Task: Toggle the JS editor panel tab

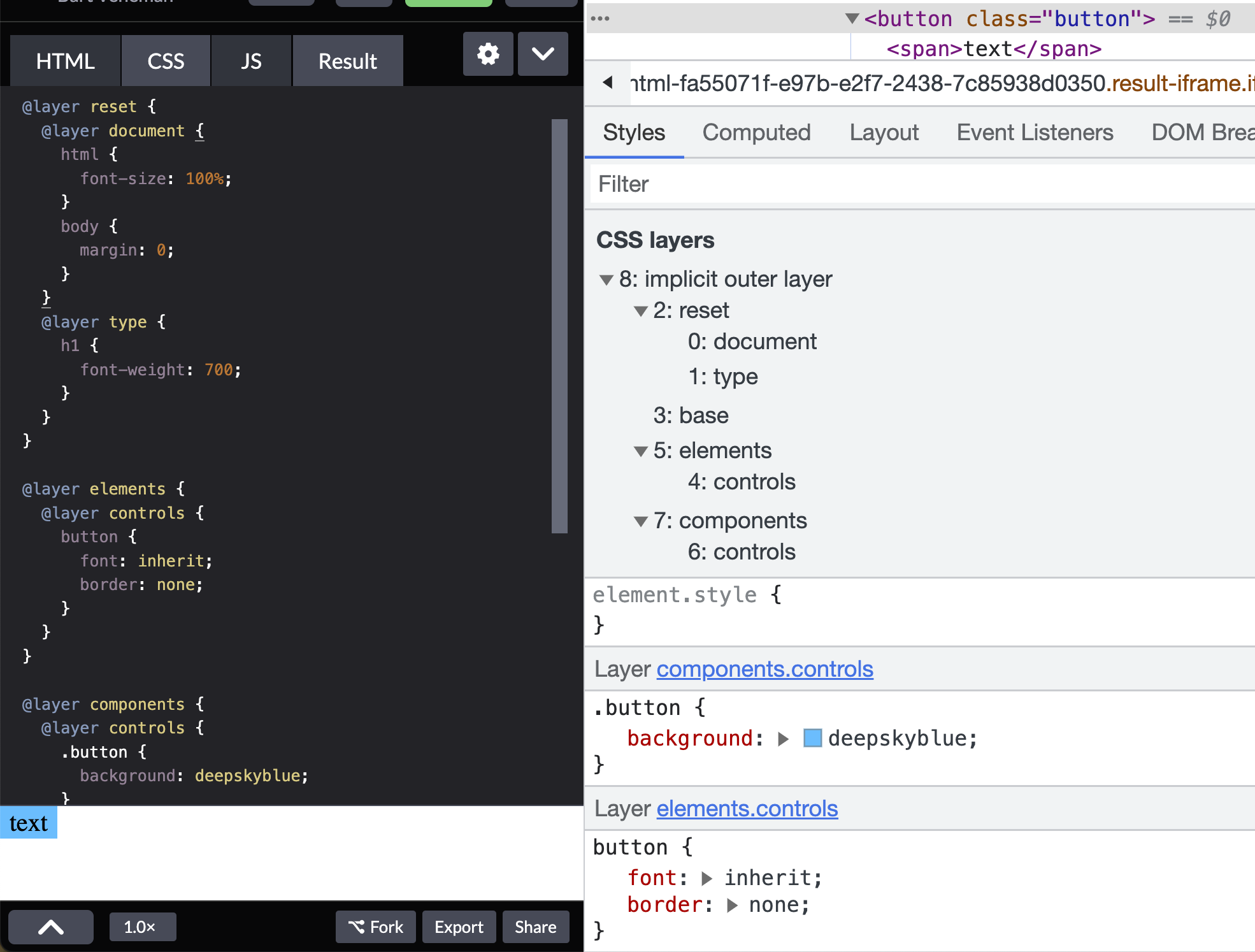Action: tap(251, 61)
